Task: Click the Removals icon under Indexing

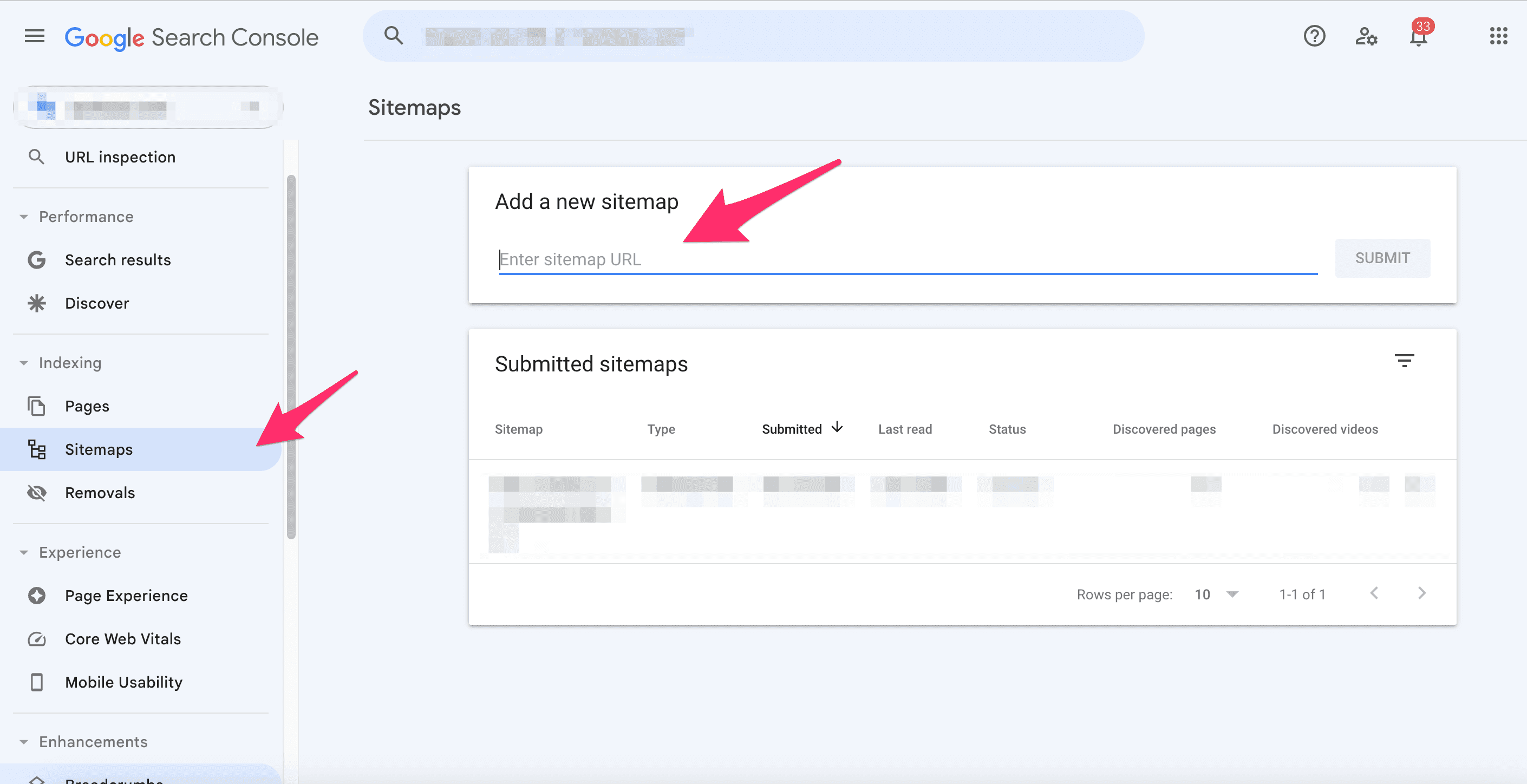Action: pyautogui.click(x=37, y=492)
